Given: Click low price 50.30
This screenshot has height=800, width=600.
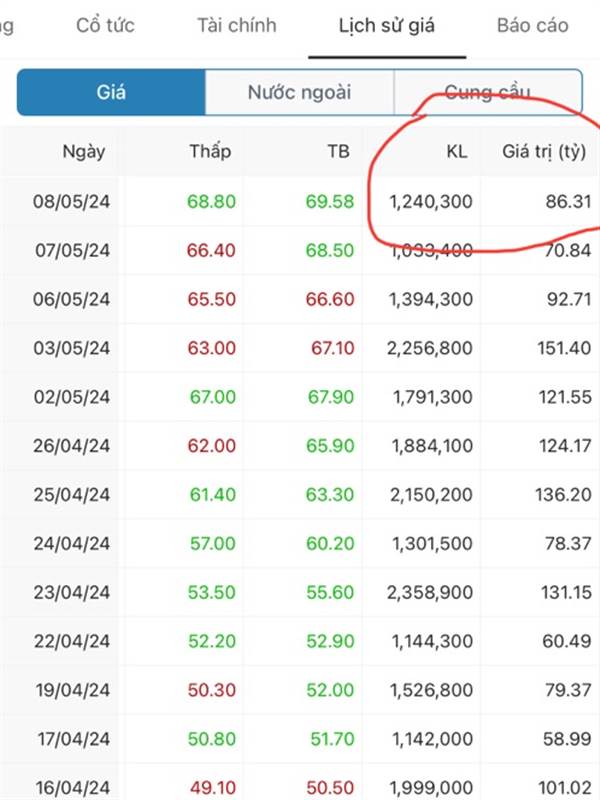Looking at the screenshot, I should 212,690.
